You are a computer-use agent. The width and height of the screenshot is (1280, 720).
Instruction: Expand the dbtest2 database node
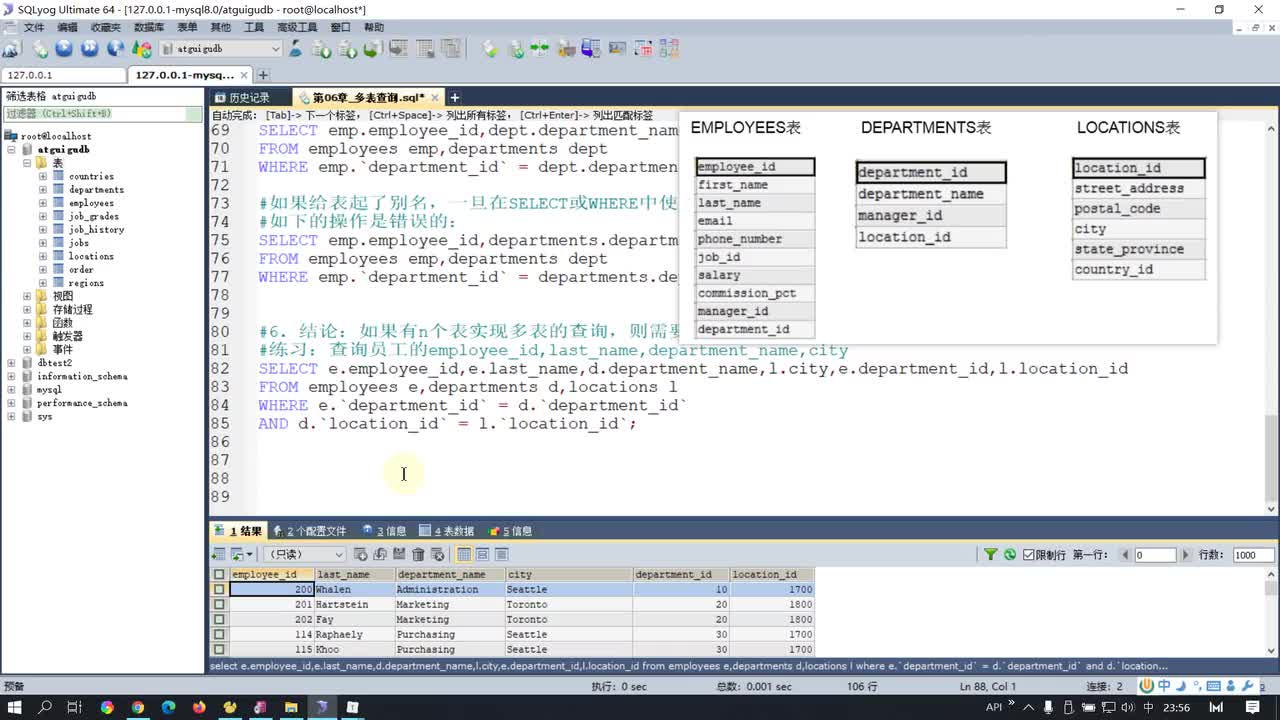11,363
